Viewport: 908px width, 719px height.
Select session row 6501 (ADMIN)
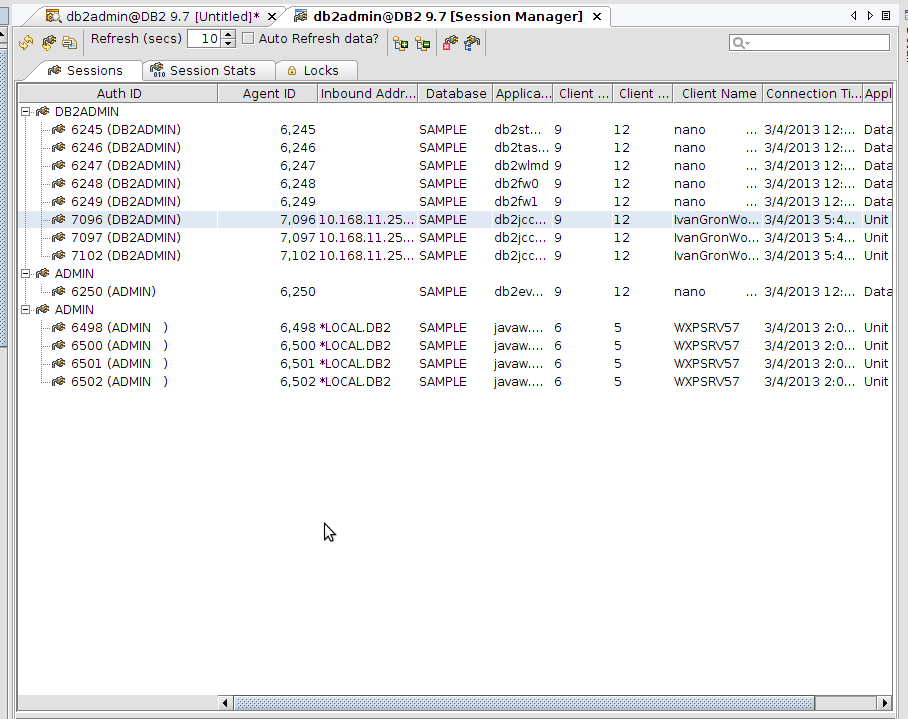coord(455,364)
